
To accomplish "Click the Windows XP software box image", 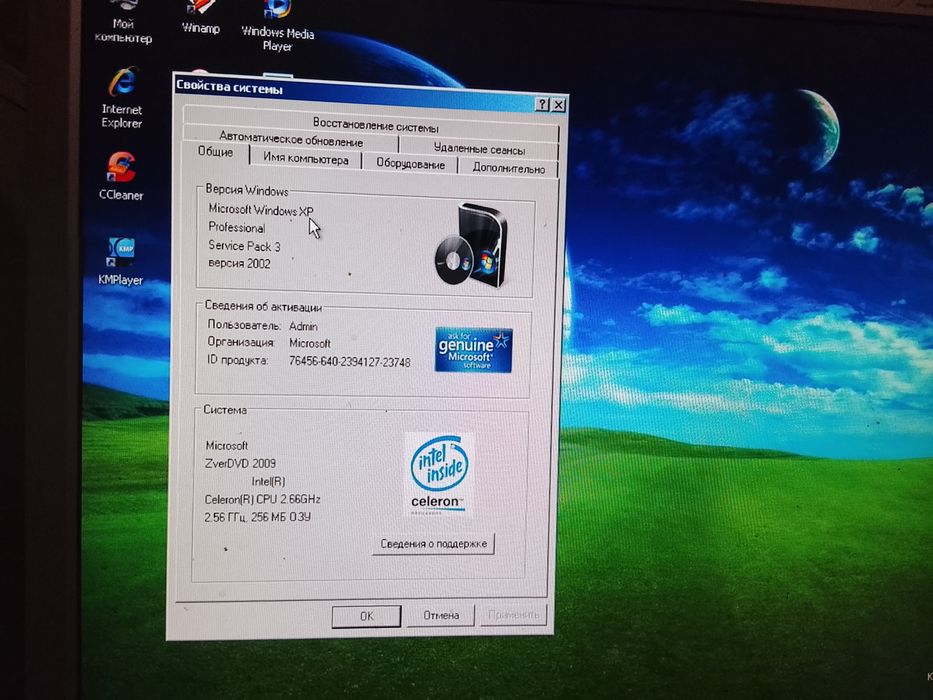I will (x=471, y=245).
